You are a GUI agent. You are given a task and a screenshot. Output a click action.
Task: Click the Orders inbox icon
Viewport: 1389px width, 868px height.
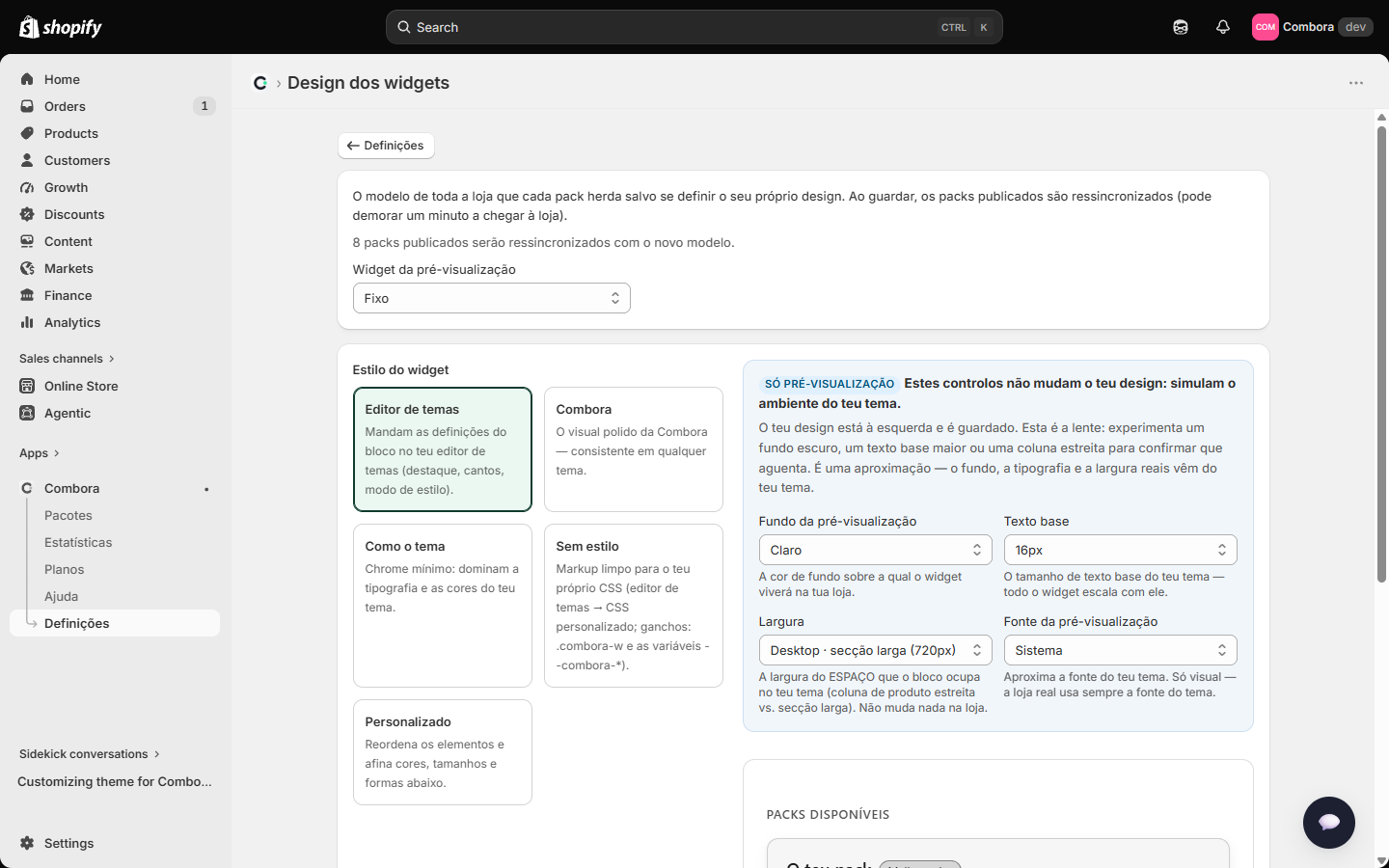coord(27,106)
